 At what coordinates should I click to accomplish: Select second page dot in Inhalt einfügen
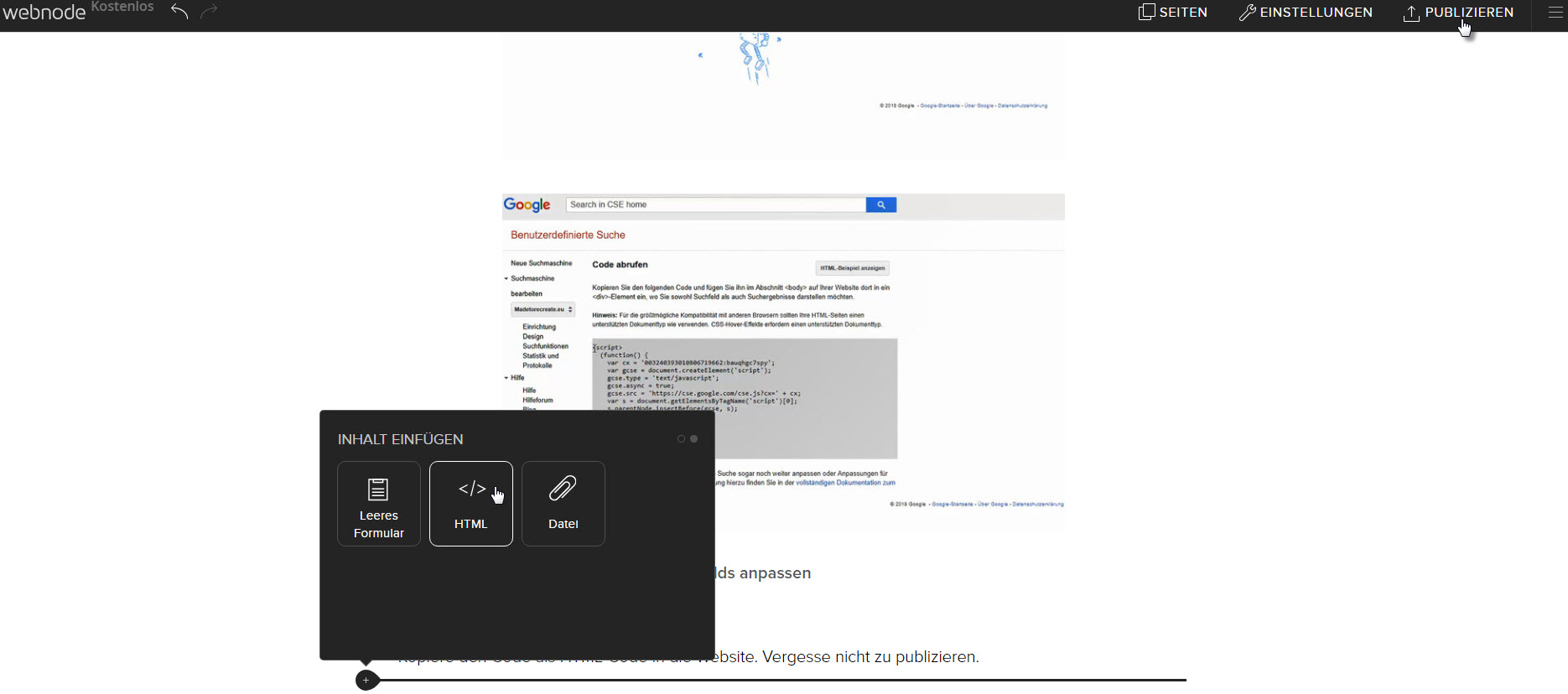click(x=694, y=439)
